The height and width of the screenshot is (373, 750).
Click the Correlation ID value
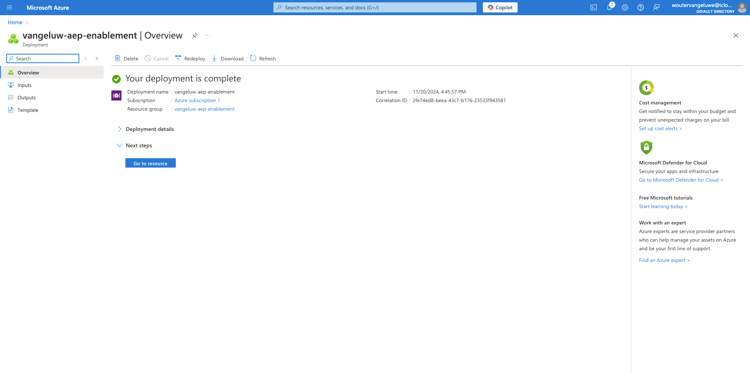coord(459,100)
